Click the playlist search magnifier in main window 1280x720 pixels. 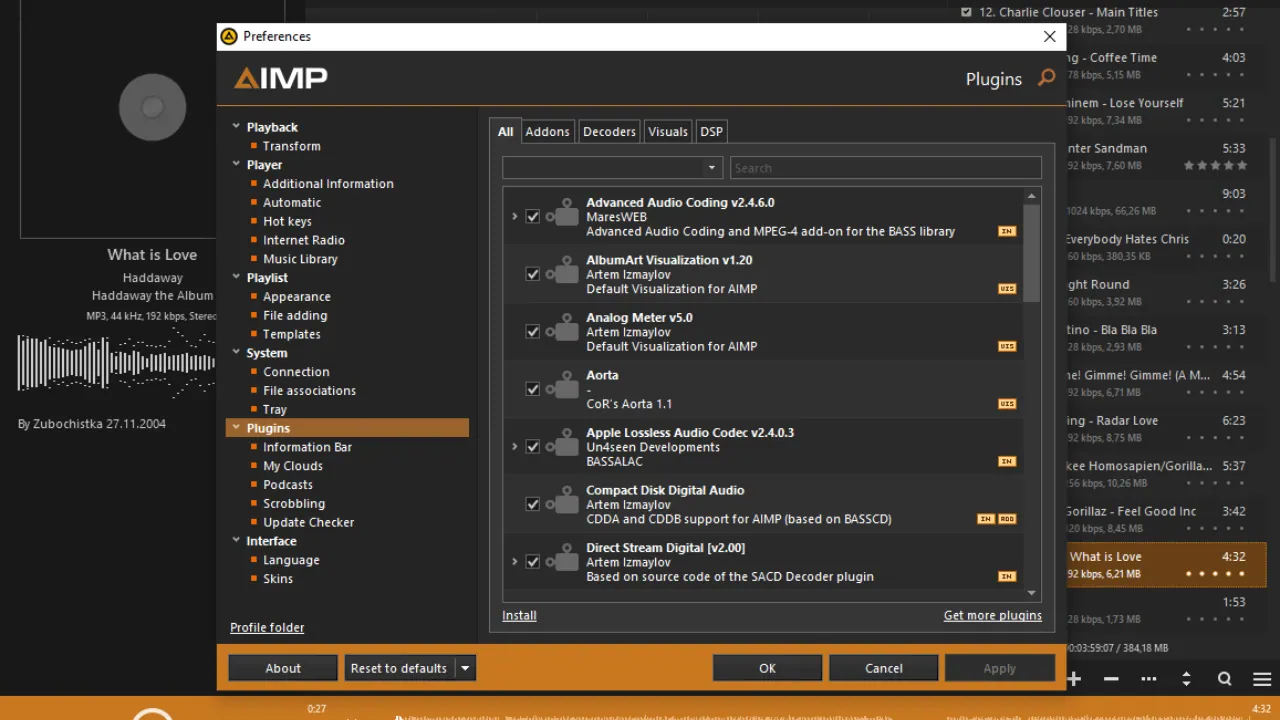pos(1224,679)
